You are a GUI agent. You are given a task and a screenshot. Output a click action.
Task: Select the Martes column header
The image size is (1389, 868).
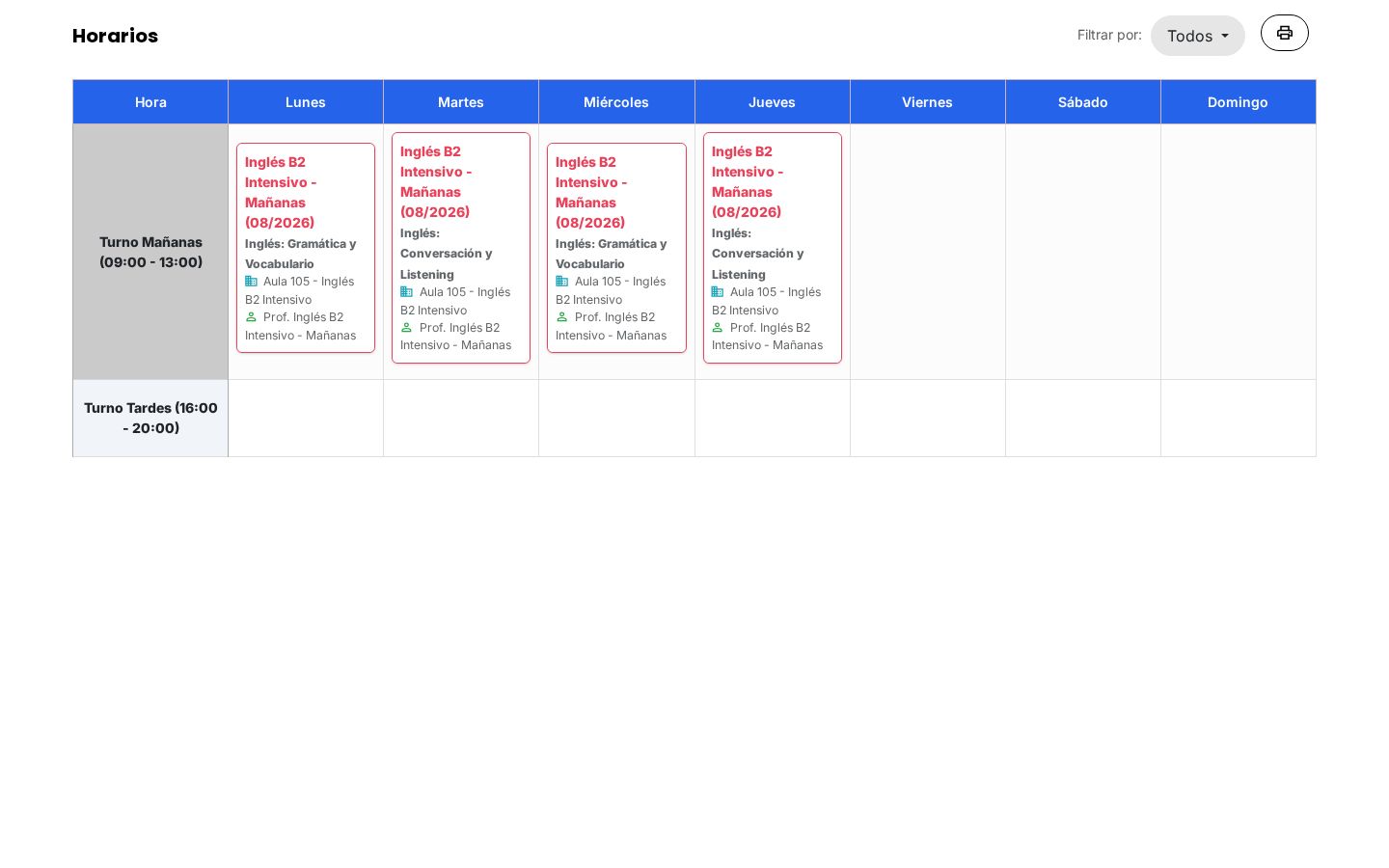click(461, 102)
